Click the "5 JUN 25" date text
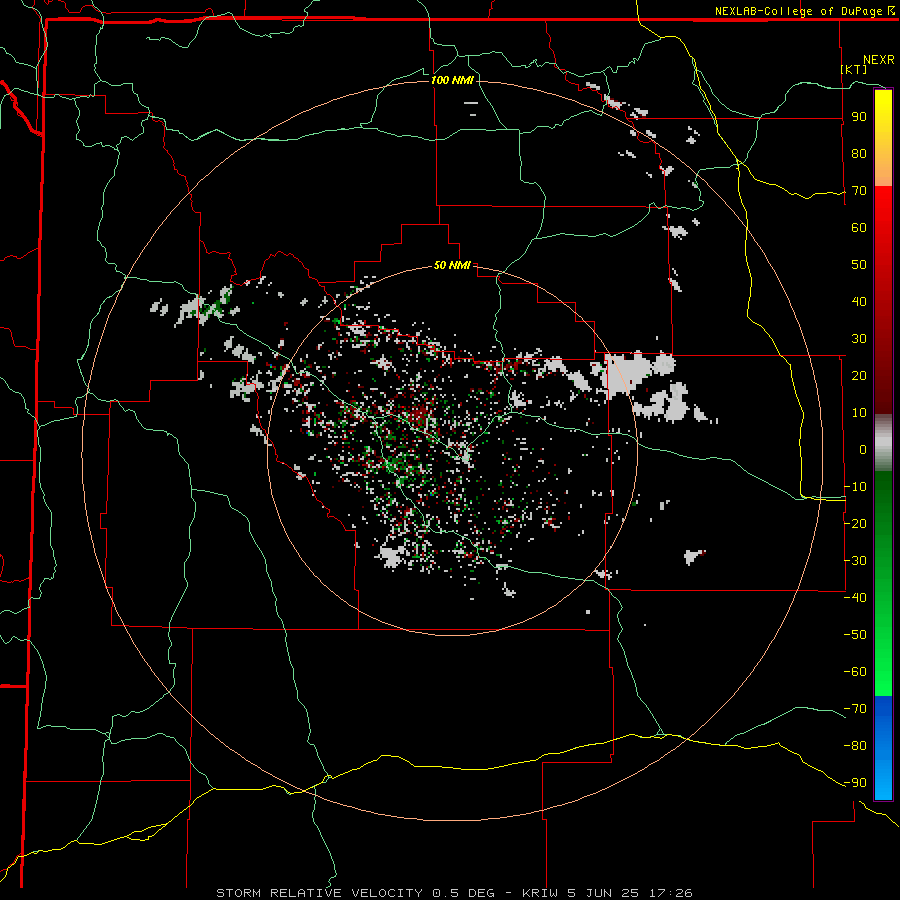This screenshot has height=900, width=900. (x=603, y=893)
